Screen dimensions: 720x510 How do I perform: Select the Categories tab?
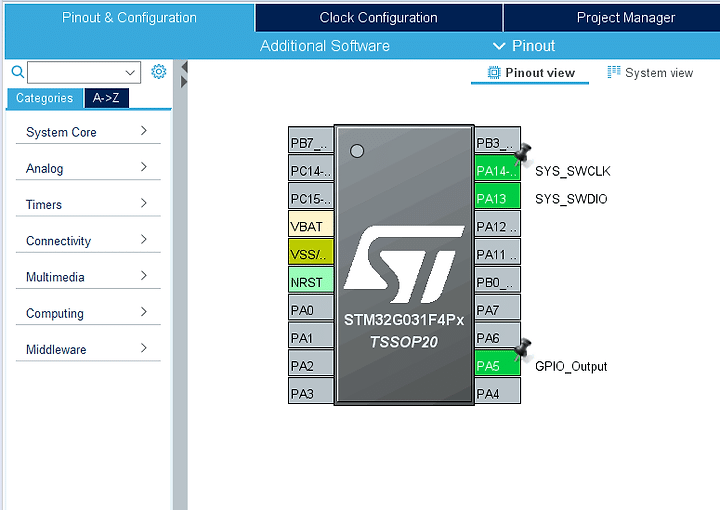[x=45, y=98]
